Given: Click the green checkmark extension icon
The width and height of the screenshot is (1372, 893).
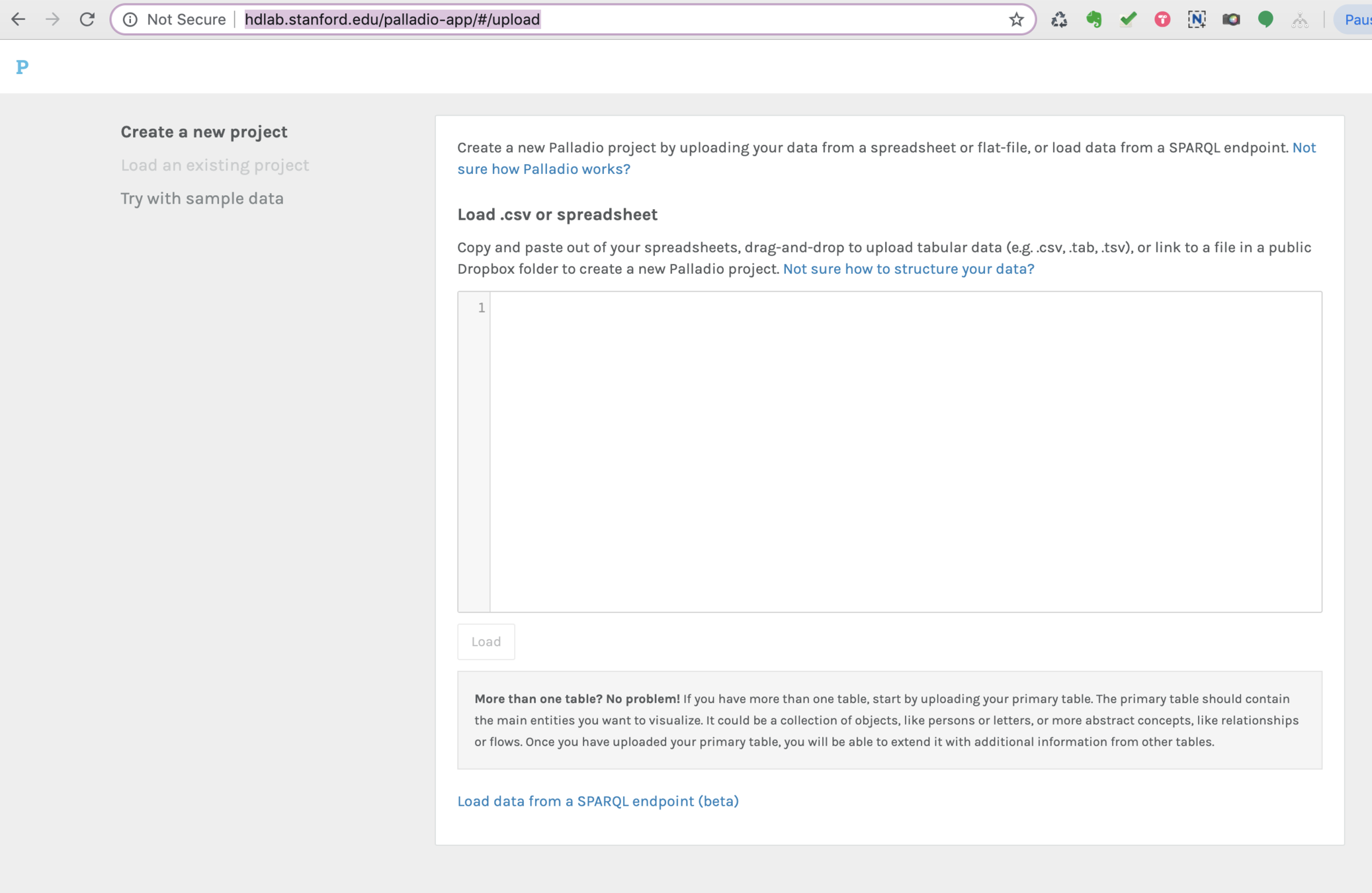Looking at the screenshot, I should [x=1128, y=20].
